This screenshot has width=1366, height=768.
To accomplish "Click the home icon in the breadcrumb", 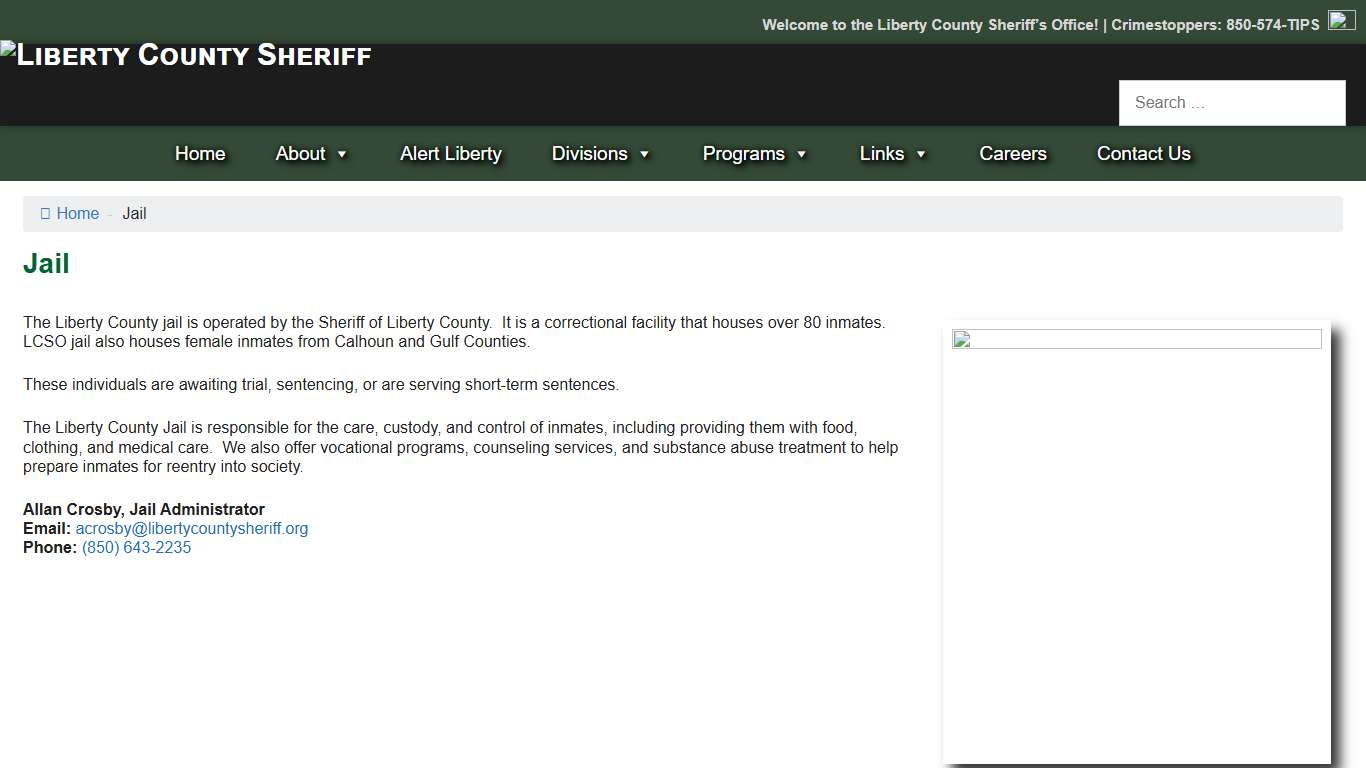I will [45, 213].
